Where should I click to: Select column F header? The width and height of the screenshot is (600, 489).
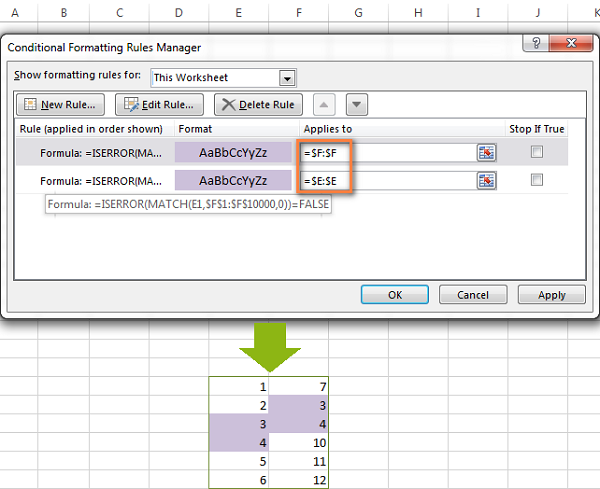coord(298,13)
